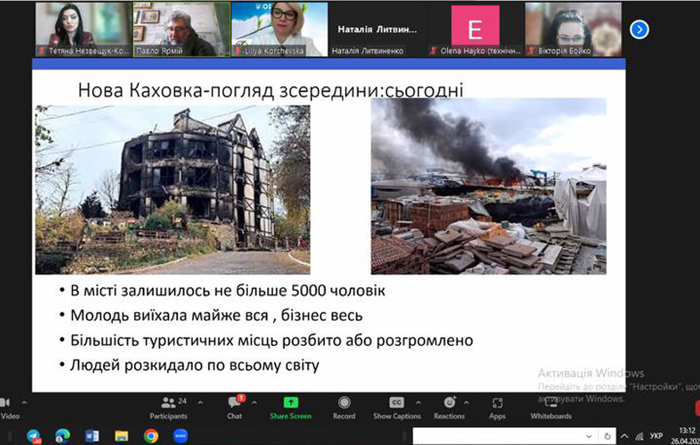Open Telegram from taskbar
Screen dimensions: 700x445
point(33,436)
